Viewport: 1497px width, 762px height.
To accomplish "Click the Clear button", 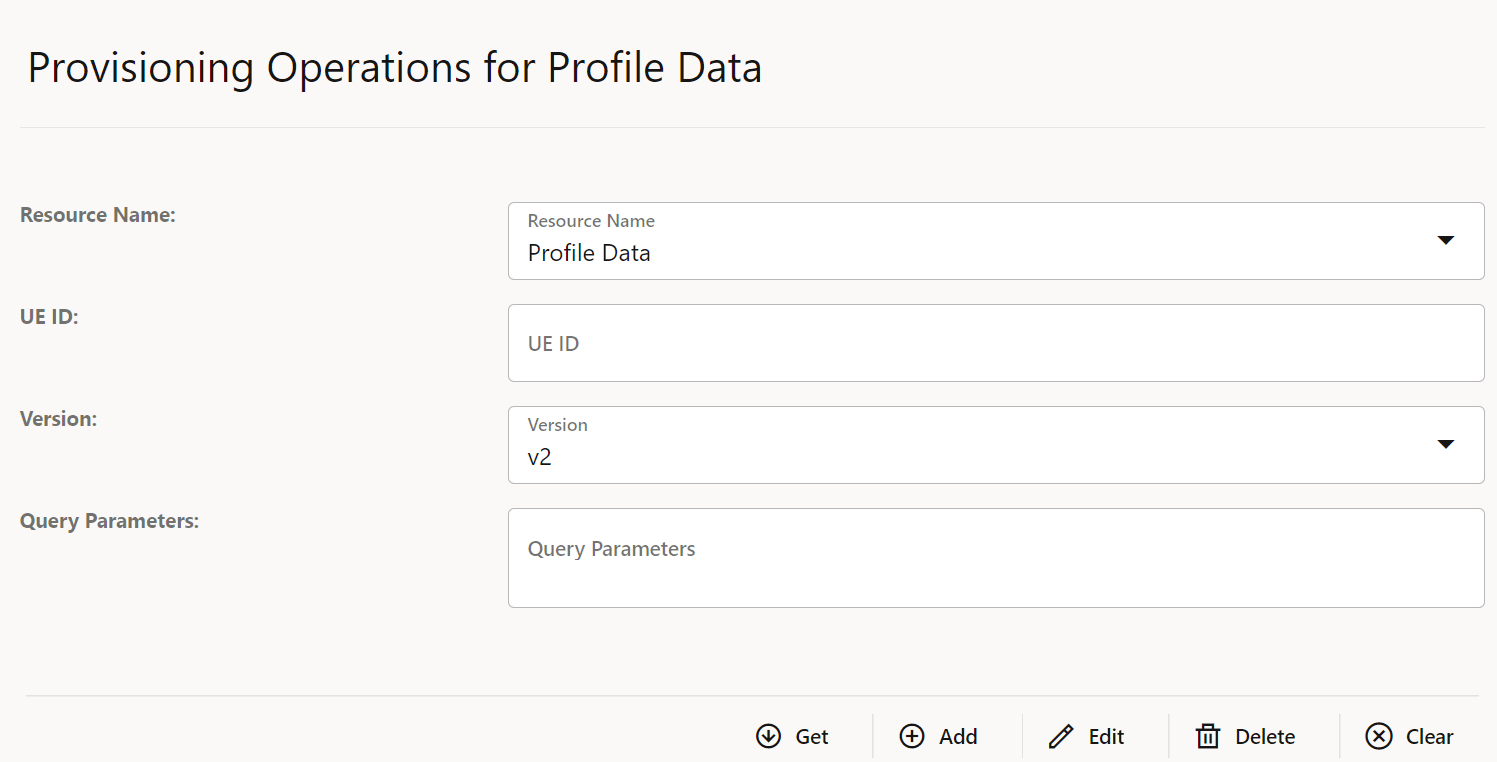I will [x=1409, y=736].
